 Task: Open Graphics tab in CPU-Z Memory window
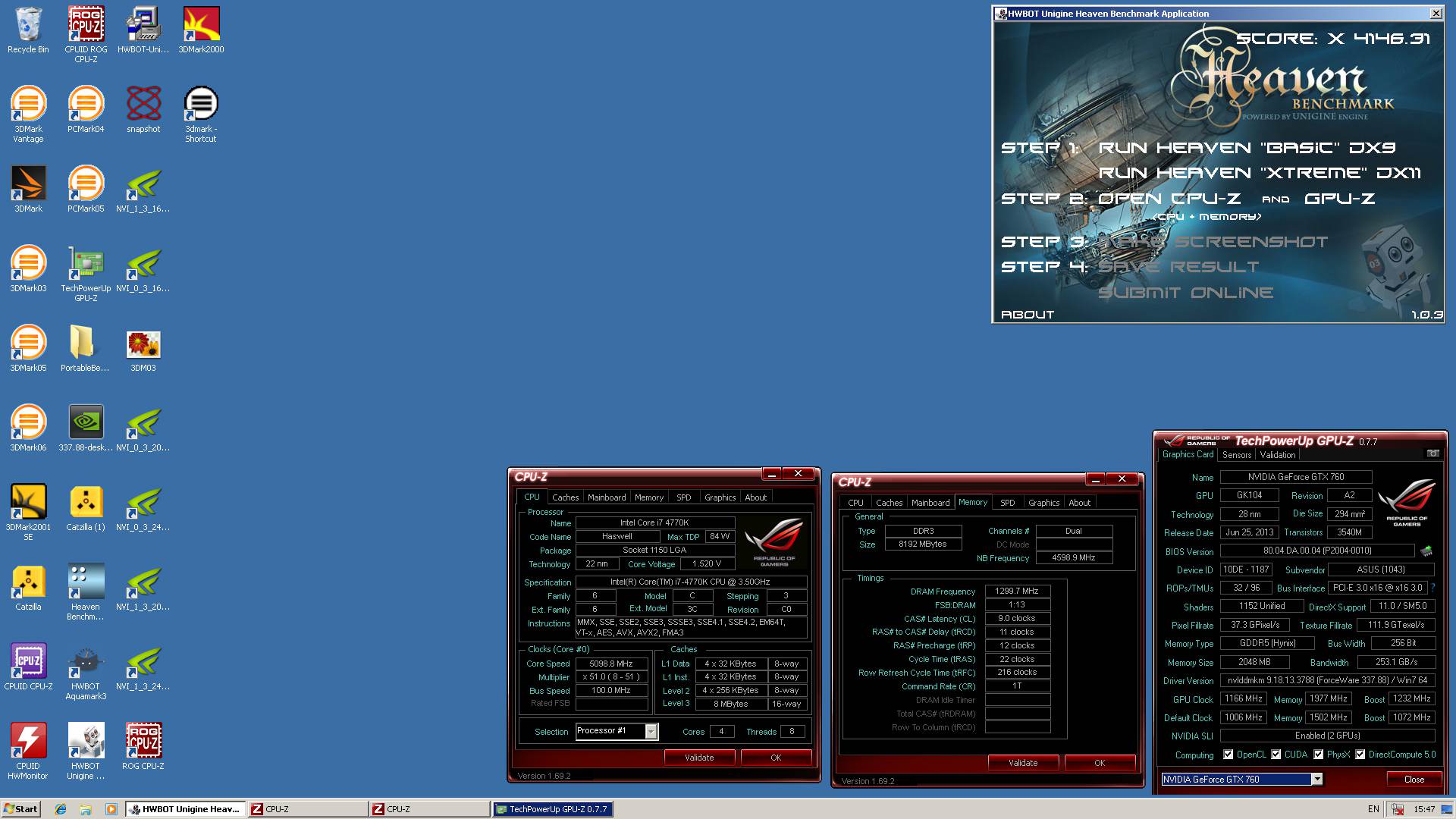1044,503
